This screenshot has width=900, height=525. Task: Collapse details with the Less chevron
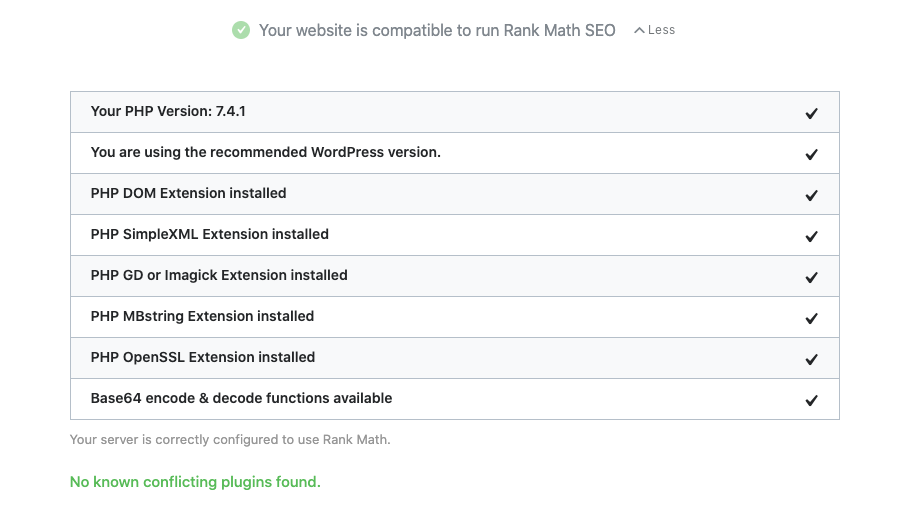tap(654, 30)
